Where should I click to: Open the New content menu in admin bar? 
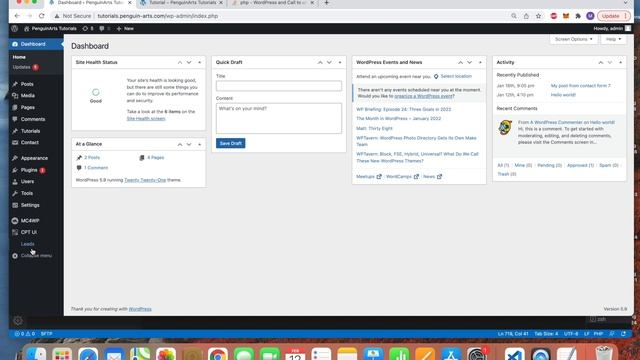(x=125, y=29)
